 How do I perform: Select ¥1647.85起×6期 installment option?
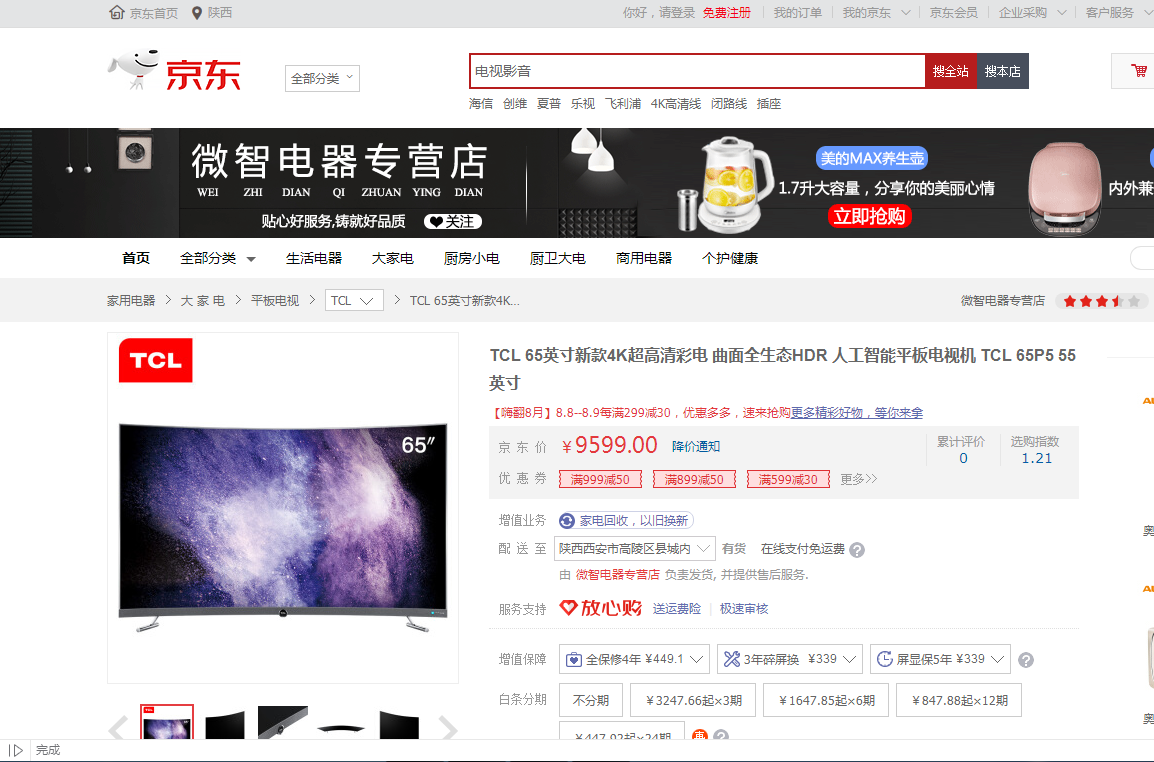(x=826, y=700)
